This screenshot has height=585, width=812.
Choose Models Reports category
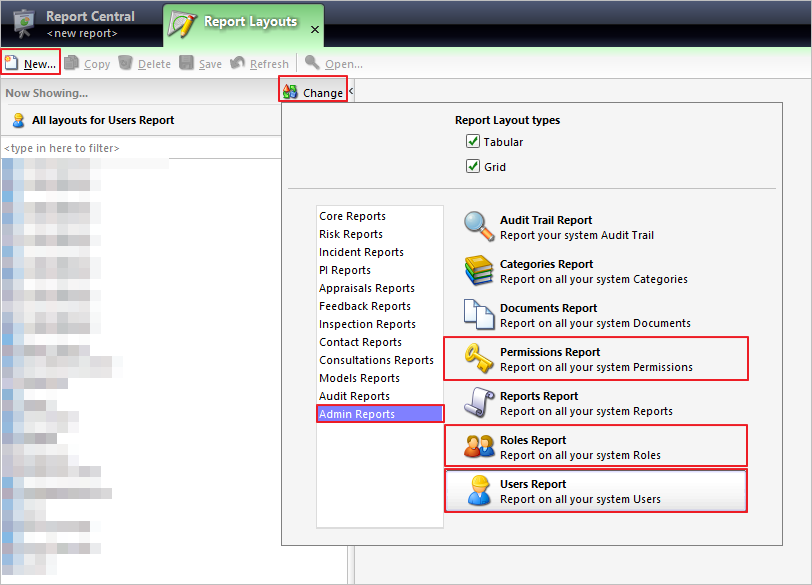click(359, 378)
